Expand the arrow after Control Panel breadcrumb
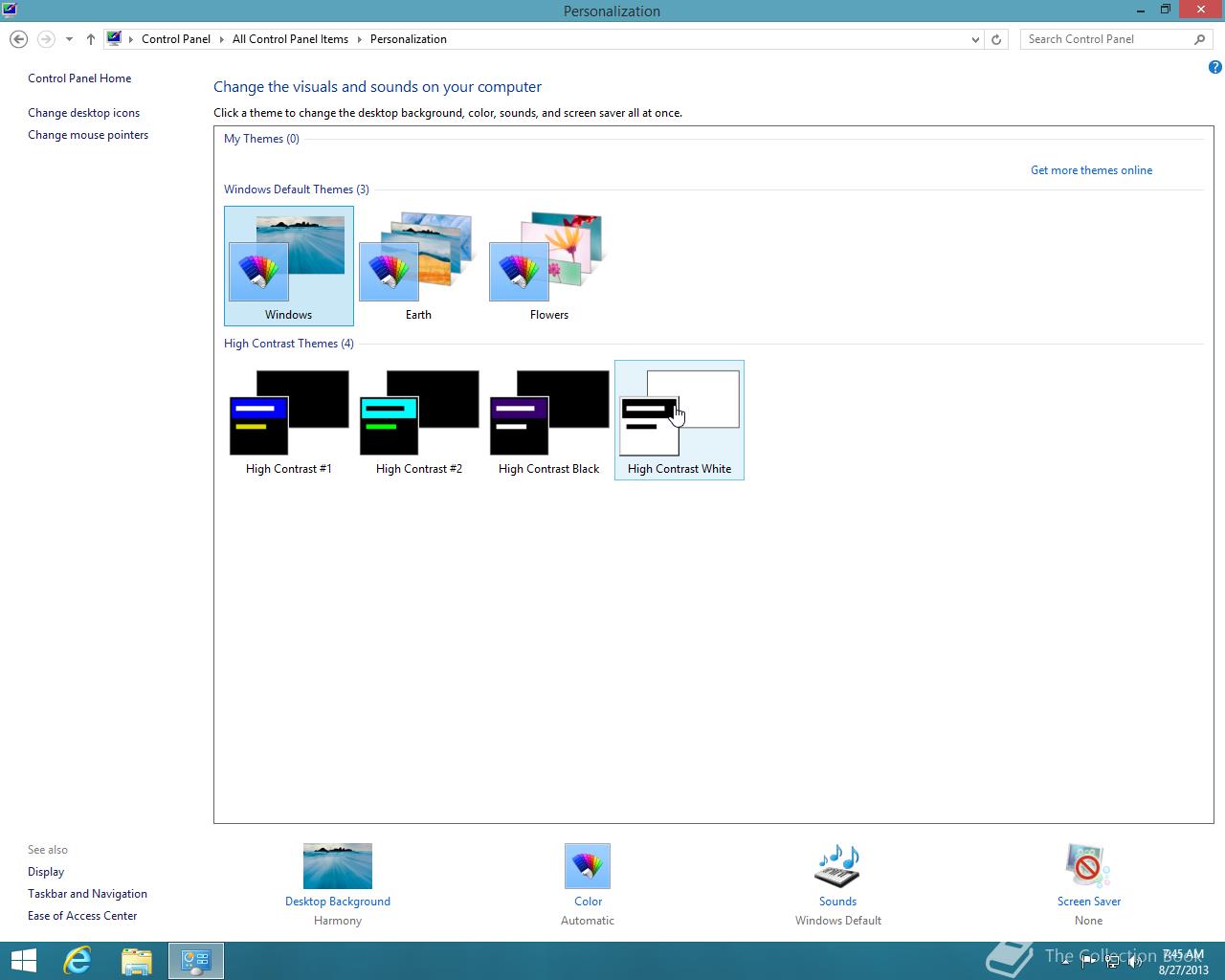Viewport: 1225px width, 980px height. tap(222, 39)
